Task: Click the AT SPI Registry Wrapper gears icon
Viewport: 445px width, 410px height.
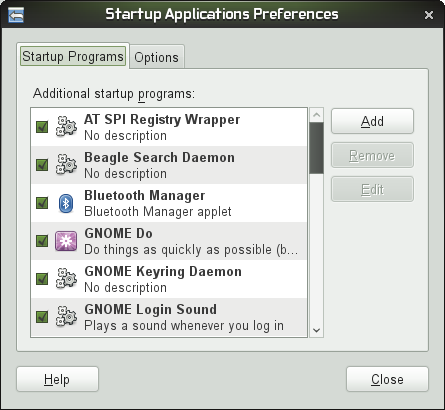Action: [x=66, y=127]
